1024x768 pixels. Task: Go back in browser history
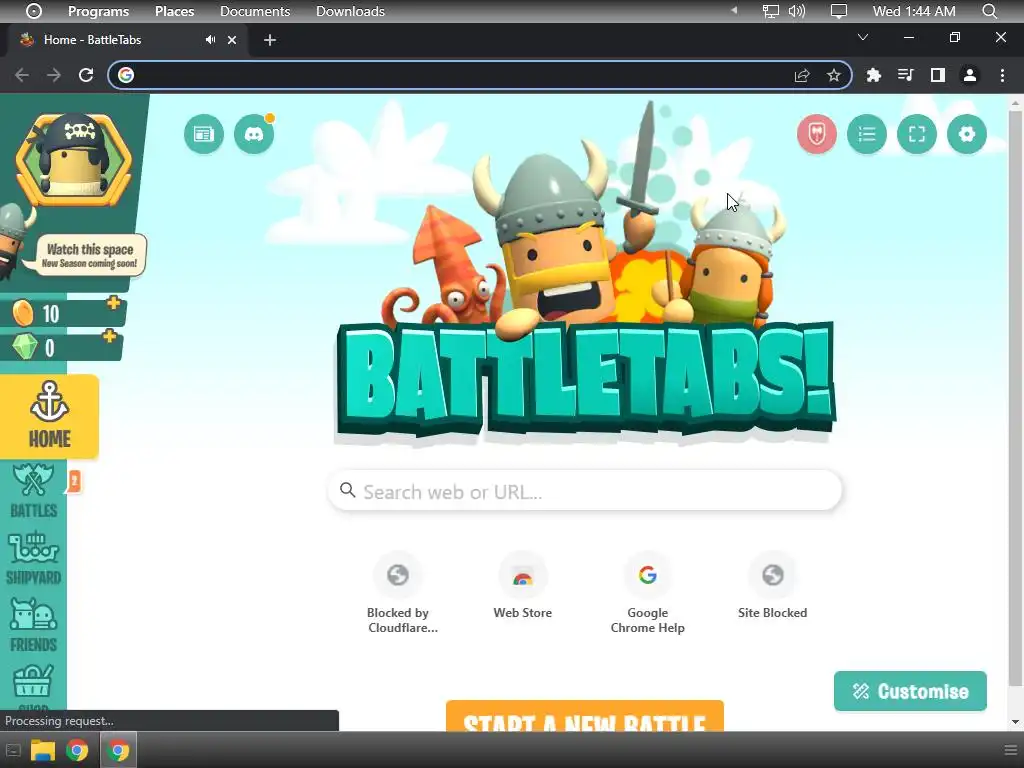tap(22, 75)
